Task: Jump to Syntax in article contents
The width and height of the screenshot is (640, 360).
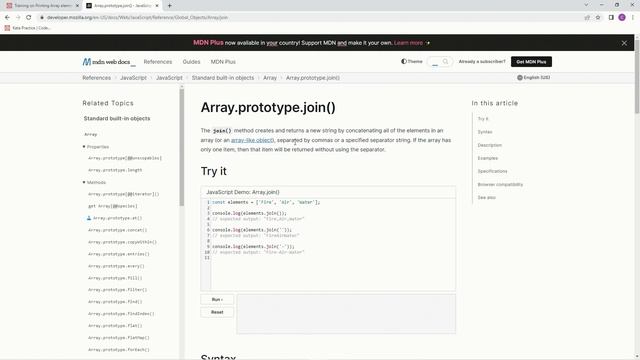Action: (x=485, y=132)
